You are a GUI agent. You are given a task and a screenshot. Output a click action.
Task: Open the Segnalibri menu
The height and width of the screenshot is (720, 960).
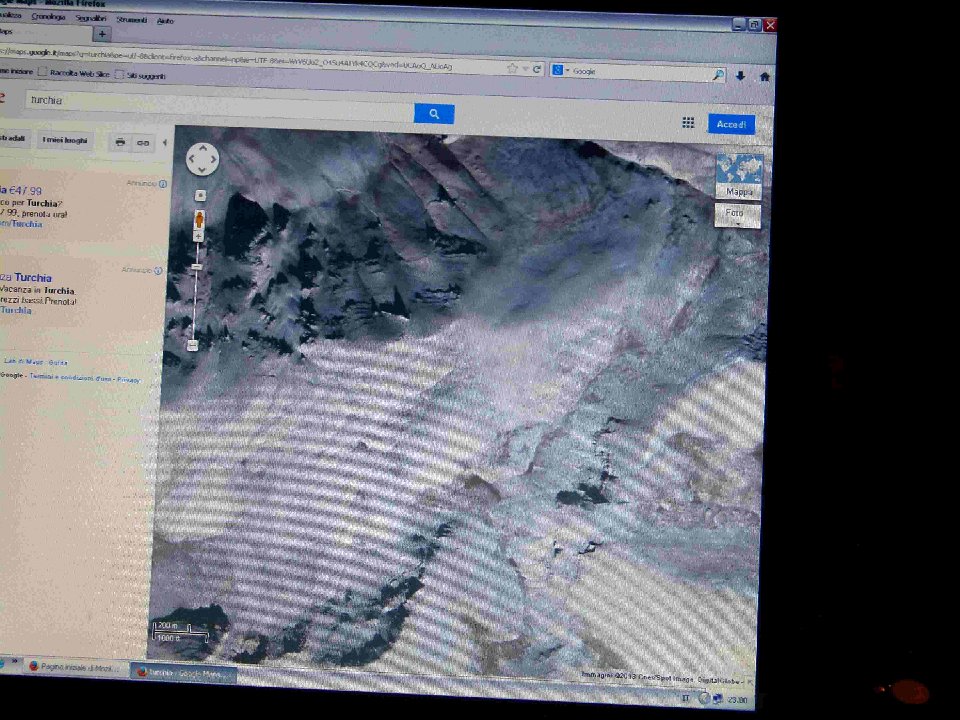(x=91, y=18)
